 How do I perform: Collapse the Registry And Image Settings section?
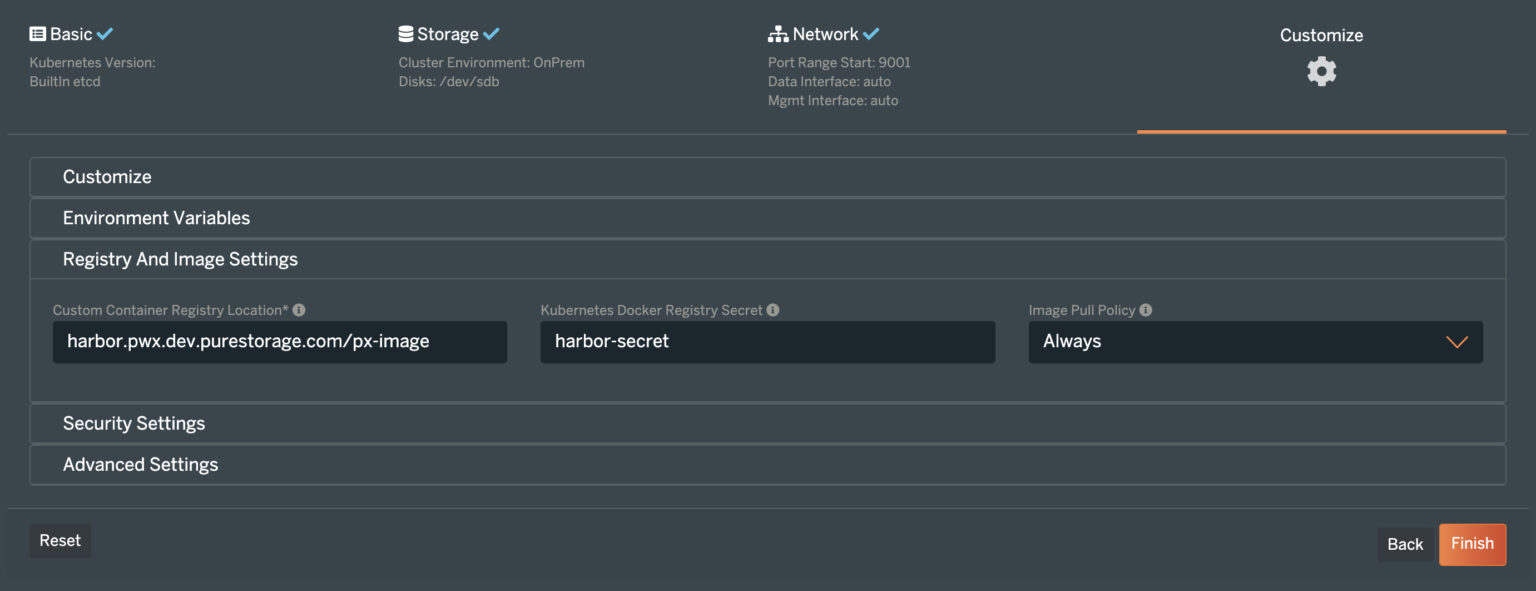coord(767,259)
